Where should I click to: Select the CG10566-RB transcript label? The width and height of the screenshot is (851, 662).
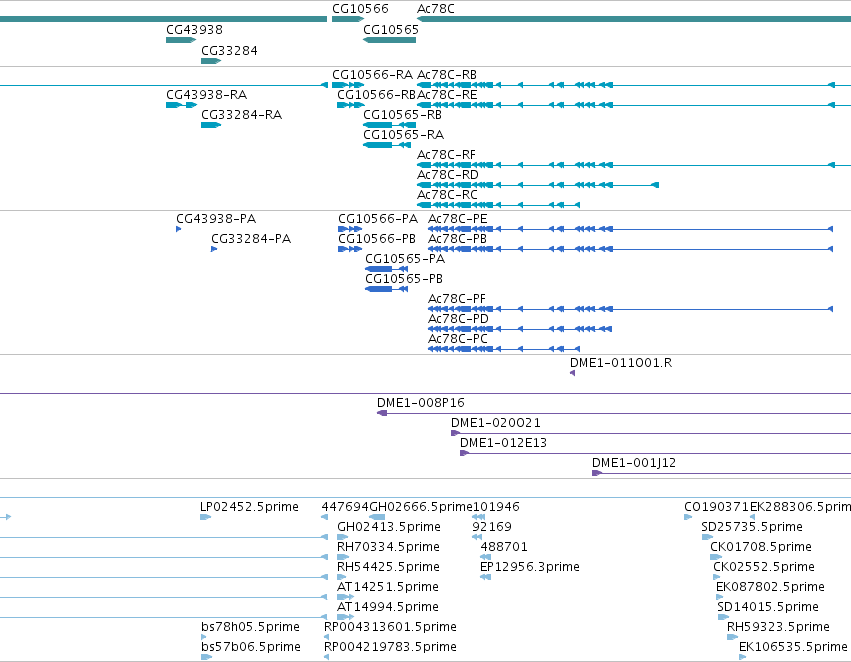tap(376, 94)
